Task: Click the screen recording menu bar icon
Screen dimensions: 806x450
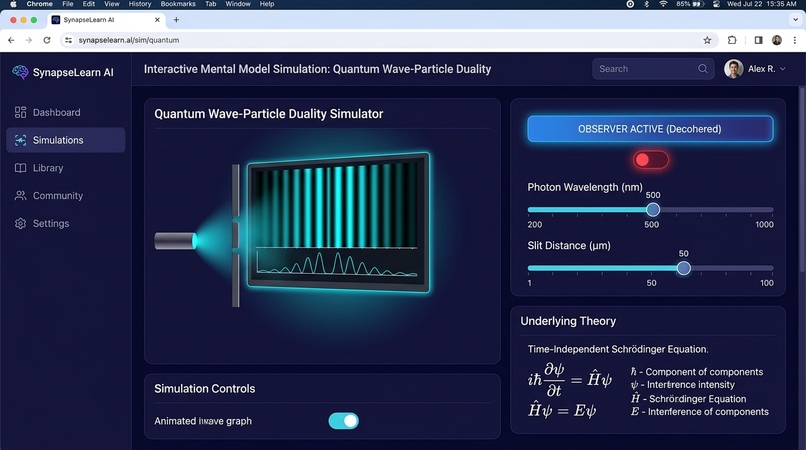Action: (630, 4)
